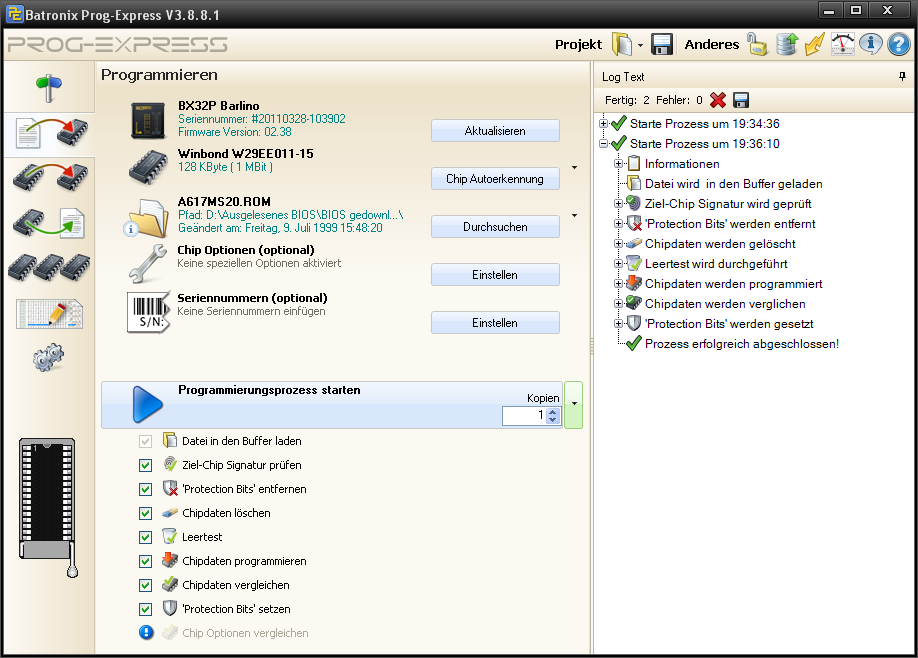Open the project folder icon in toolbar

(622, 44)
